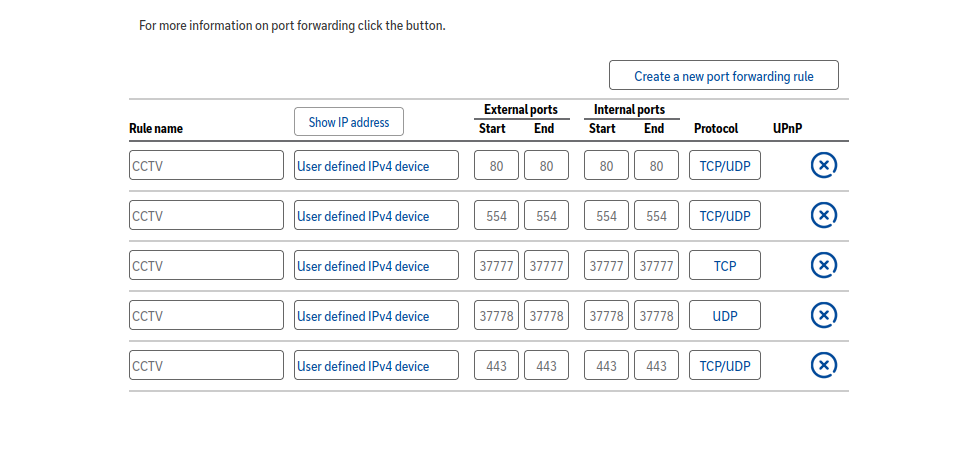This screenshot has width=967, height=471.
Task: Open device dropdown for port 37777 rule
Action: pyautogui.click(x=376, y=266)
